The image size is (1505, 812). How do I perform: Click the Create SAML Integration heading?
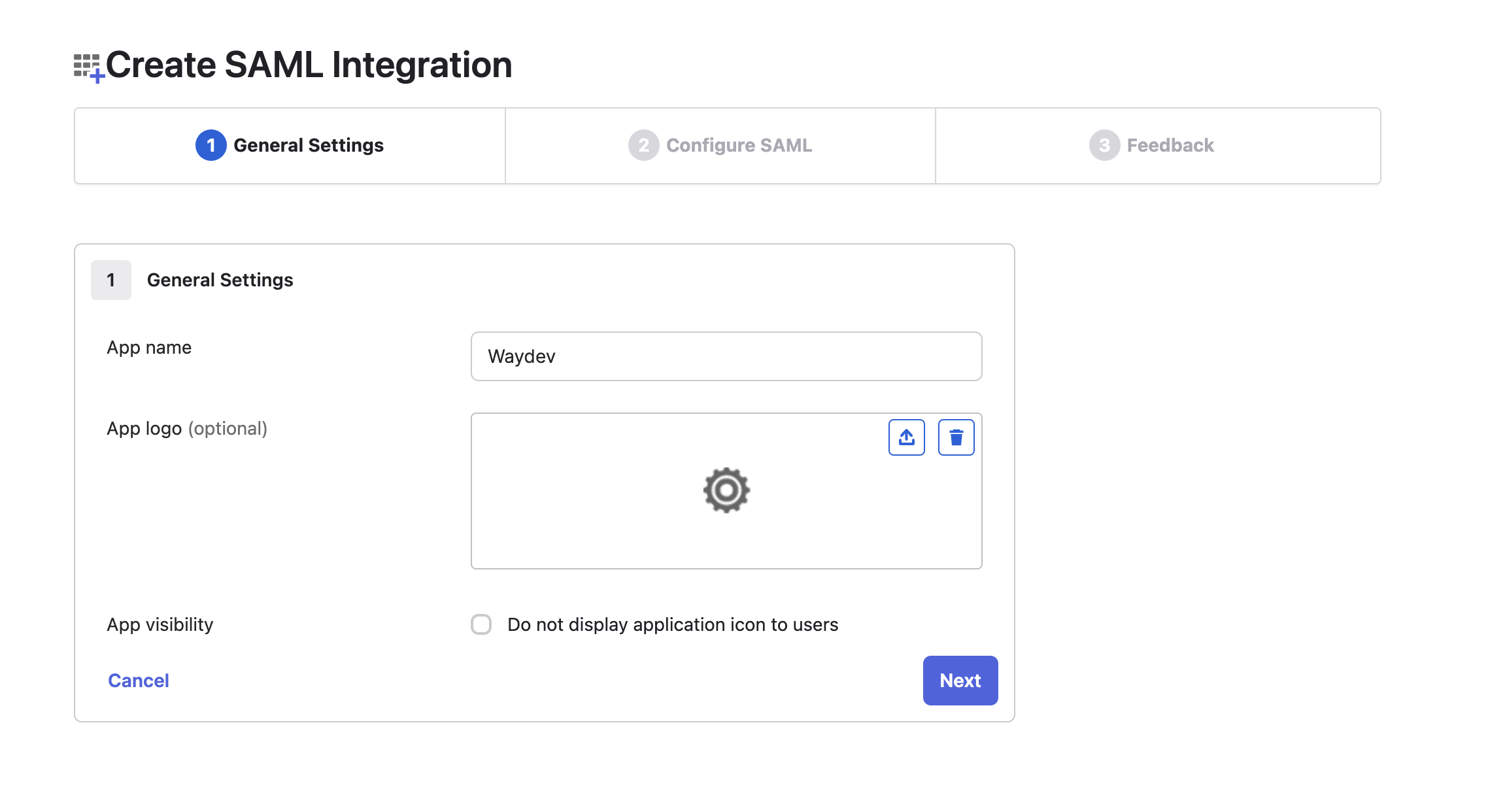click(x=309, y=65)
